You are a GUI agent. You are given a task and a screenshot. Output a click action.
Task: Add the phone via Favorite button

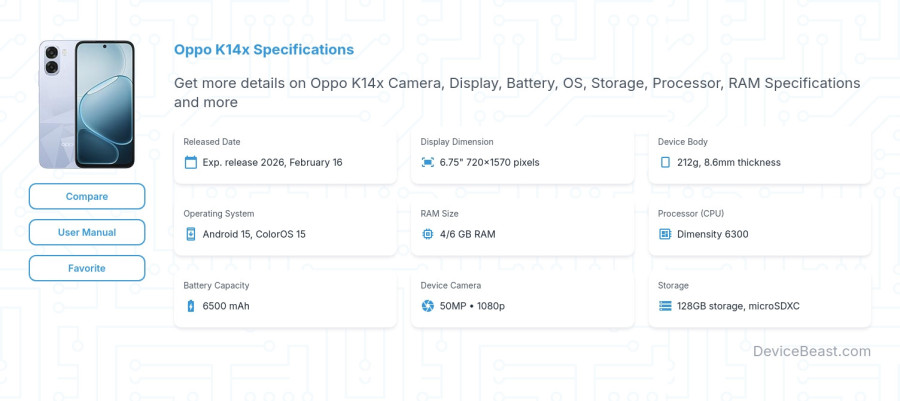(87, 268)
